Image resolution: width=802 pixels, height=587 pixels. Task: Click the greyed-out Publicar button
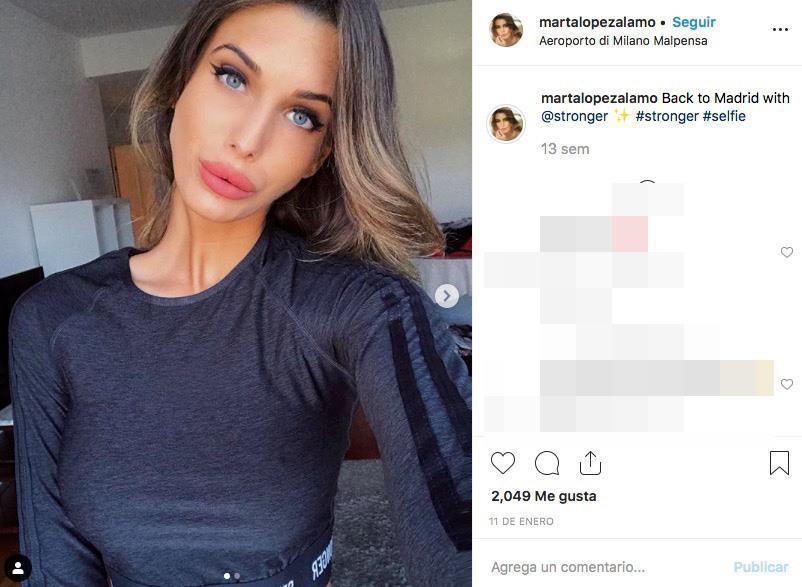761,567
